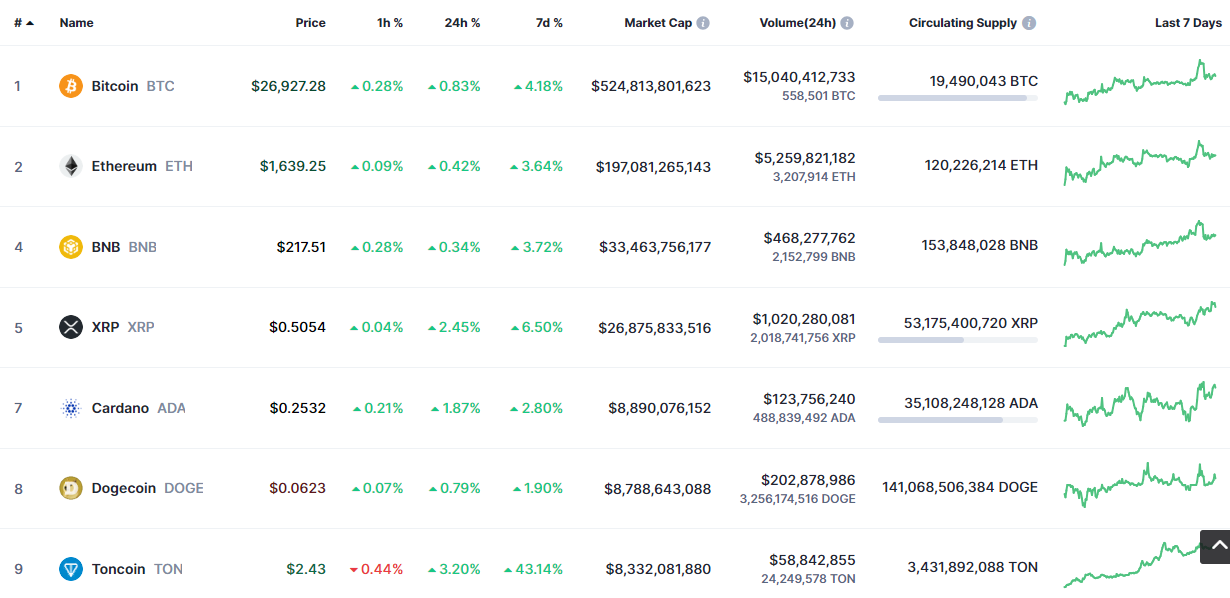Viewport: 1230px width, 598px height.
Task: Click Dogecoin price $0.0623
Action: point(297,488)
